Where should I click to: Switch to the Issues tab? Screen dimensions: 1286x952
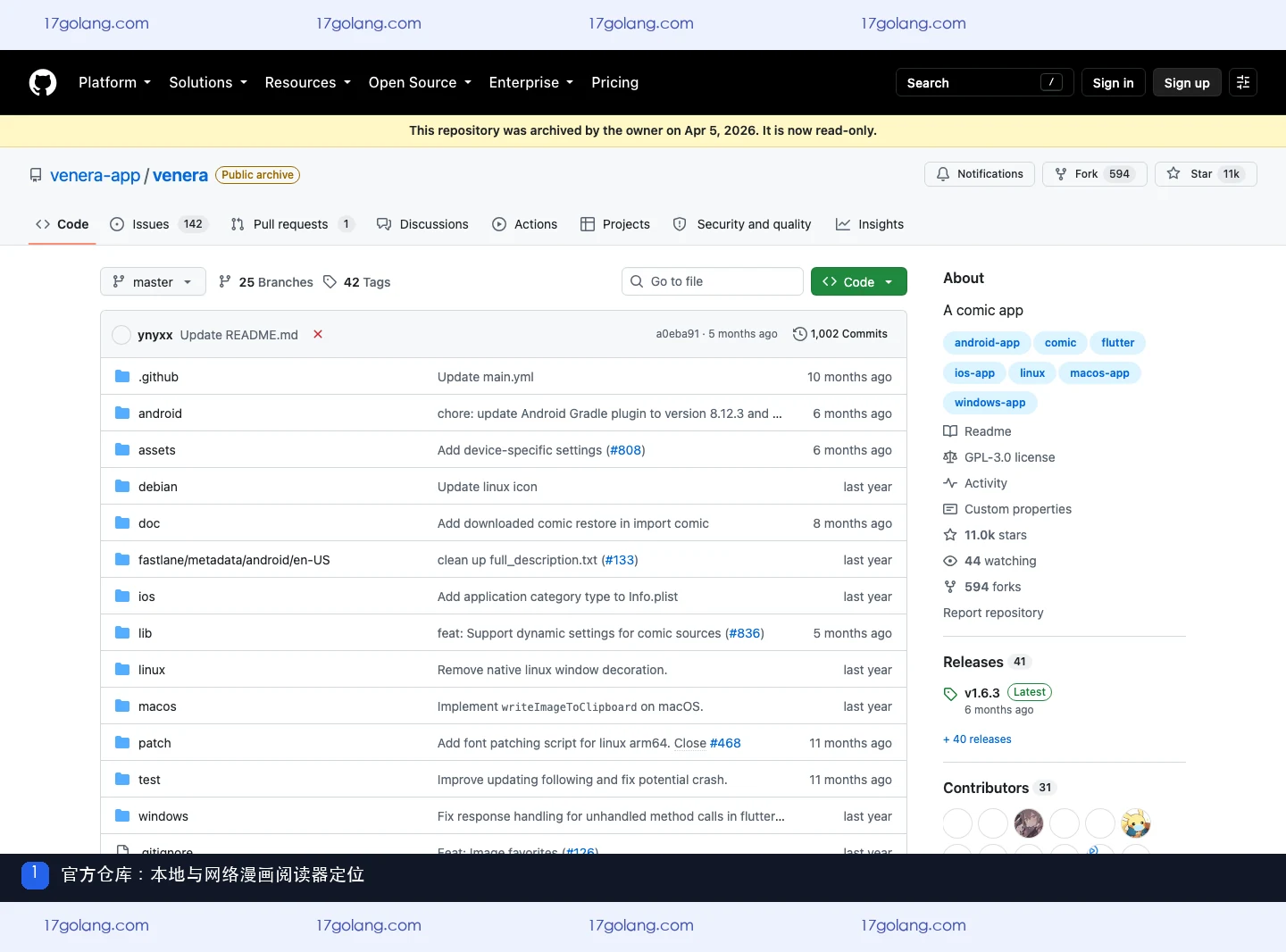click(159, 224)
